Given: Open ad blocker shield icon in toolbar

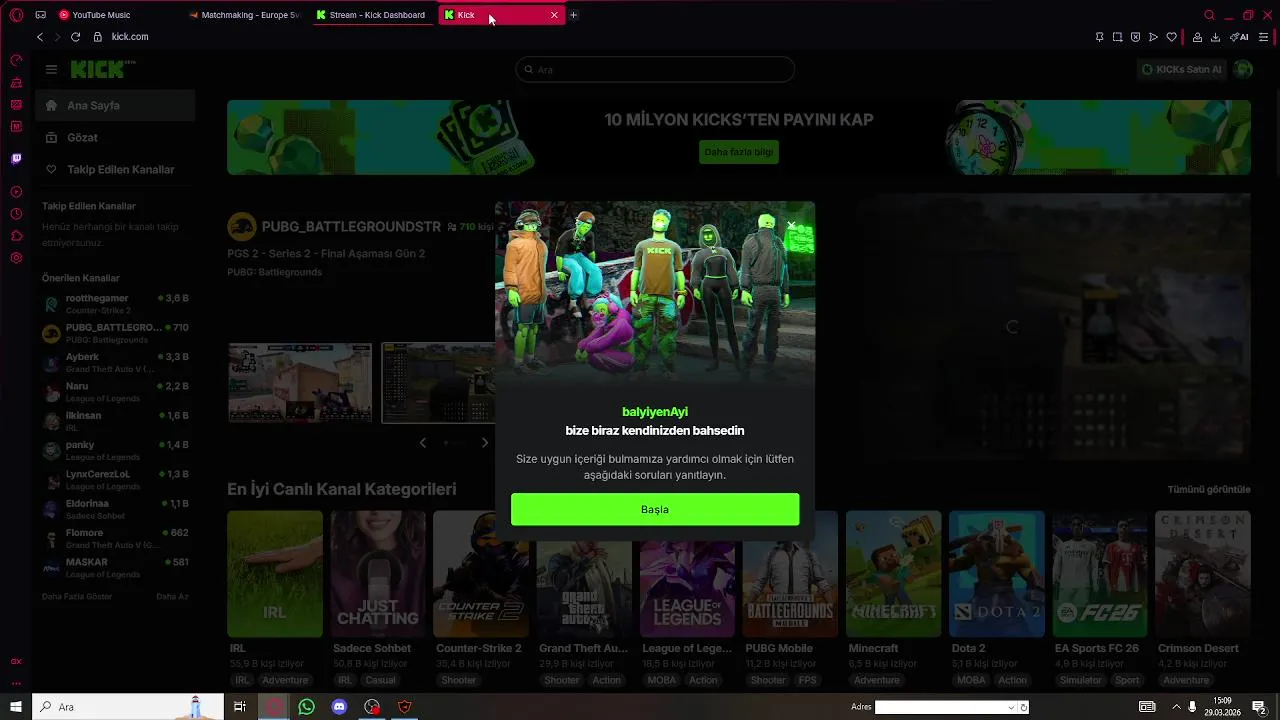Looking at the screenshot, I should 1135,37.
